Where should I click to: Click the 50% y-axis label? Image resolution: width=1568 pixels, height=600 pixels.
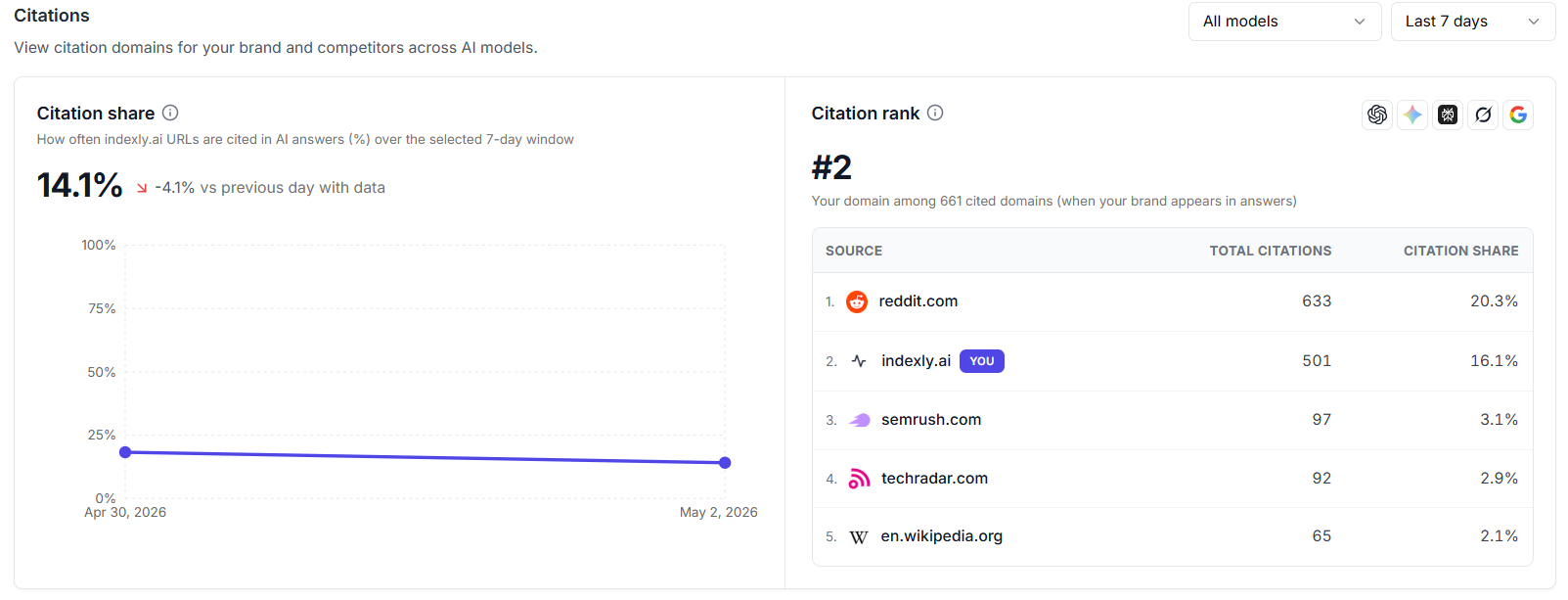tap(102, 373)
